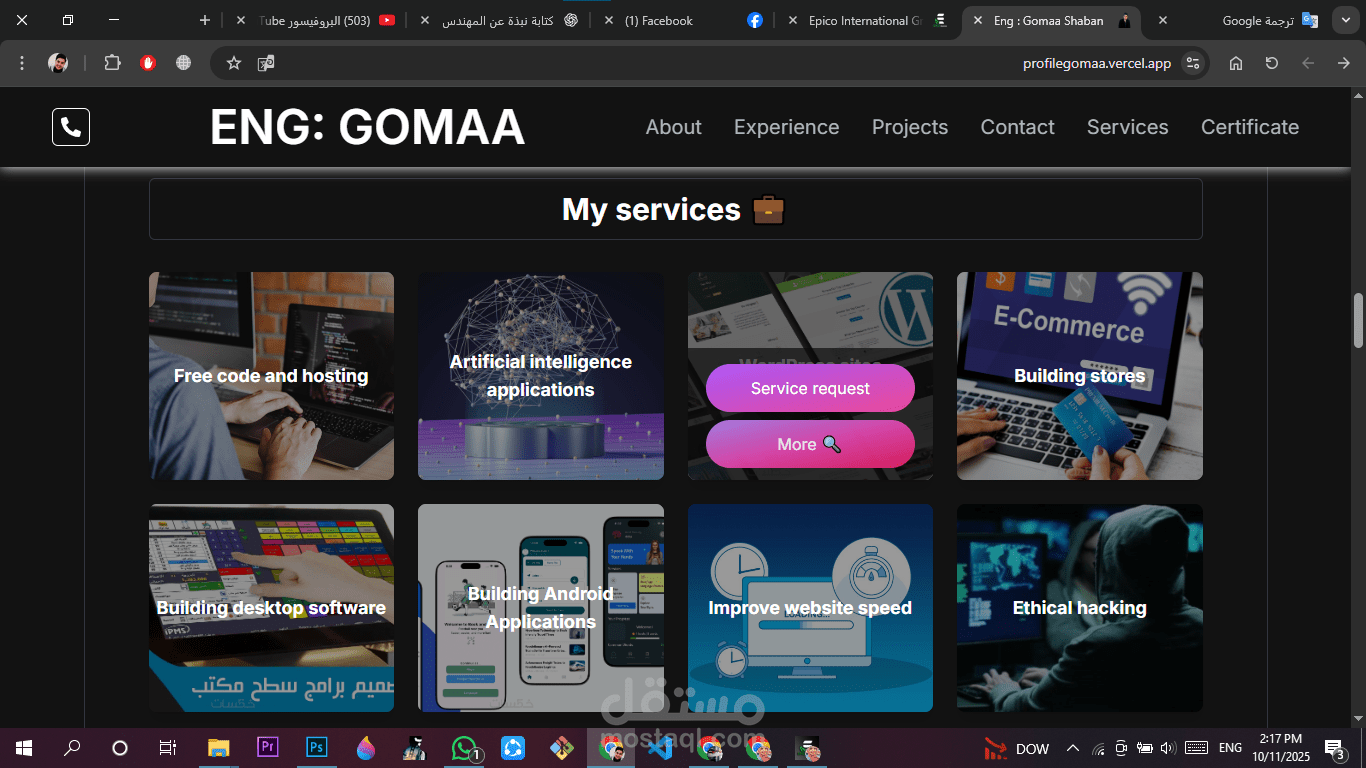The width and height of the screenshot is (1366, 768).
Task: Open Windows taskbar search
Action: [x=72, y=748]
